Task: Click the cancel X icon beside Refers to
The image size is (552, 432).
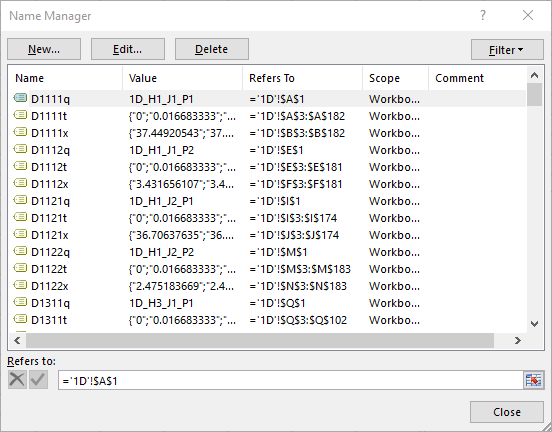Action: click(17, 380)
